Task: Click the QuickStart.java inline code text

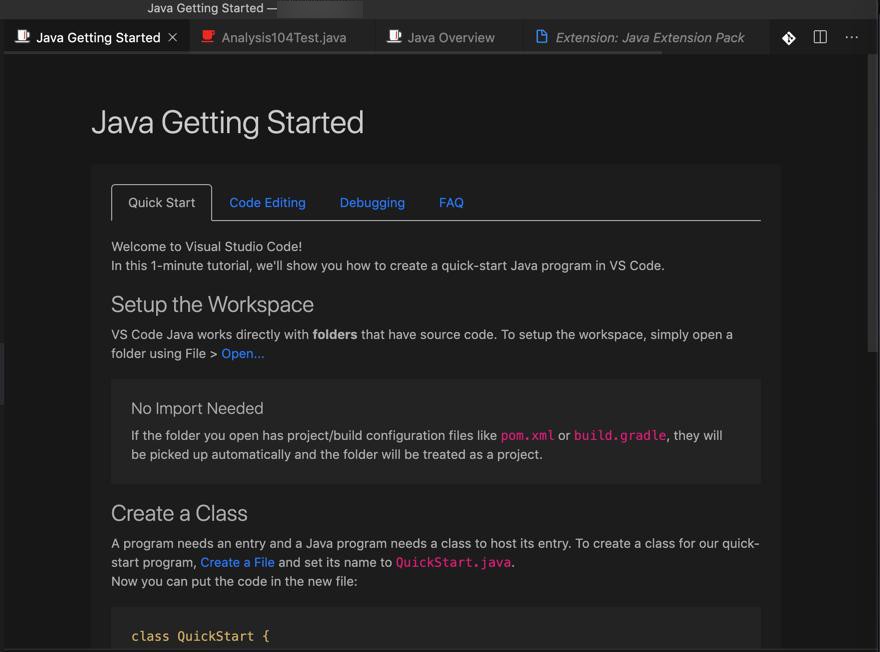Action: 453,562
